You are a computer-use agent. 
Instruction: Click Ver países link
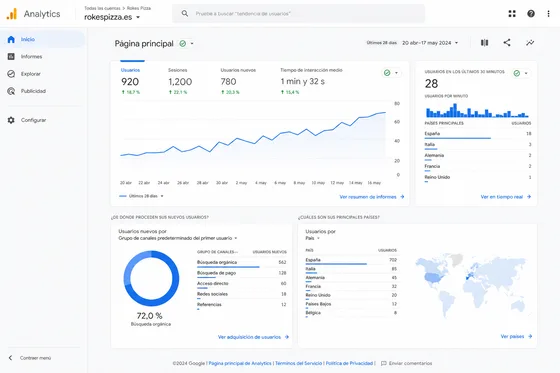click(x=512, y=336)
